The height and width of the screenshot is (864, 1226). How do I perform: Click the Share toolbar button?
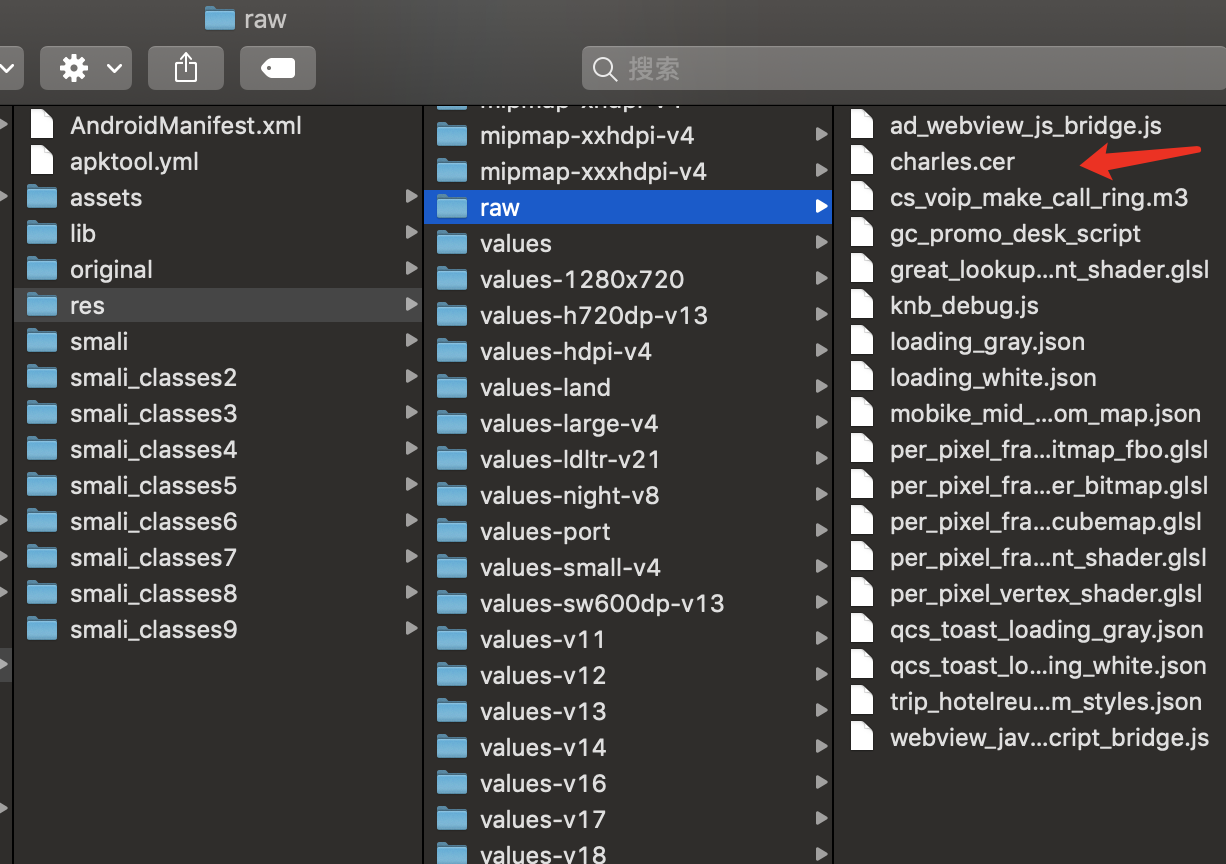(x=186, y=68)
